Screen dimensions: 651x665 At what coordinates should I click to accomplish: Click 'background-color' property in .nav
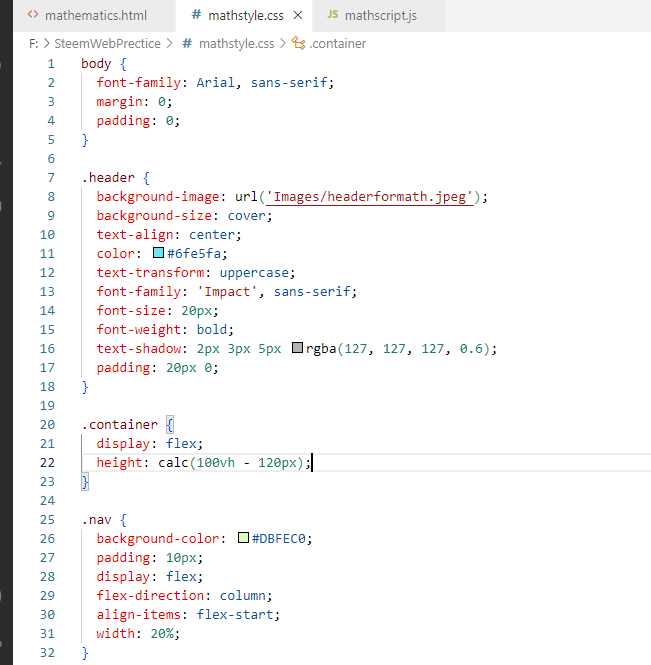point(158,539)
